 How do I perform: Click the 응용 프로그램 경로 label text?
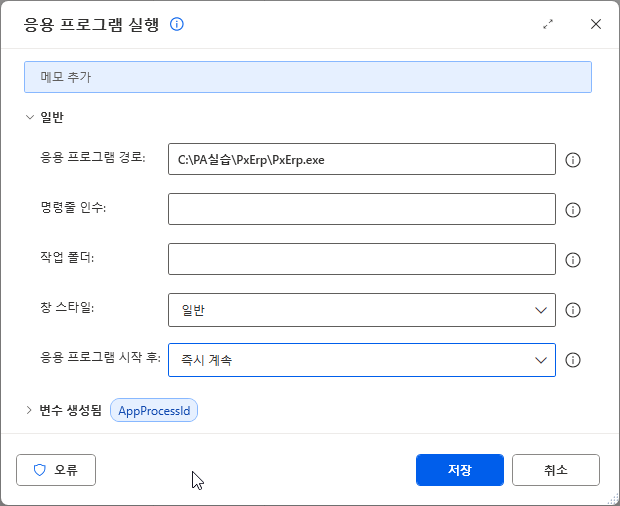click(93, 157)
